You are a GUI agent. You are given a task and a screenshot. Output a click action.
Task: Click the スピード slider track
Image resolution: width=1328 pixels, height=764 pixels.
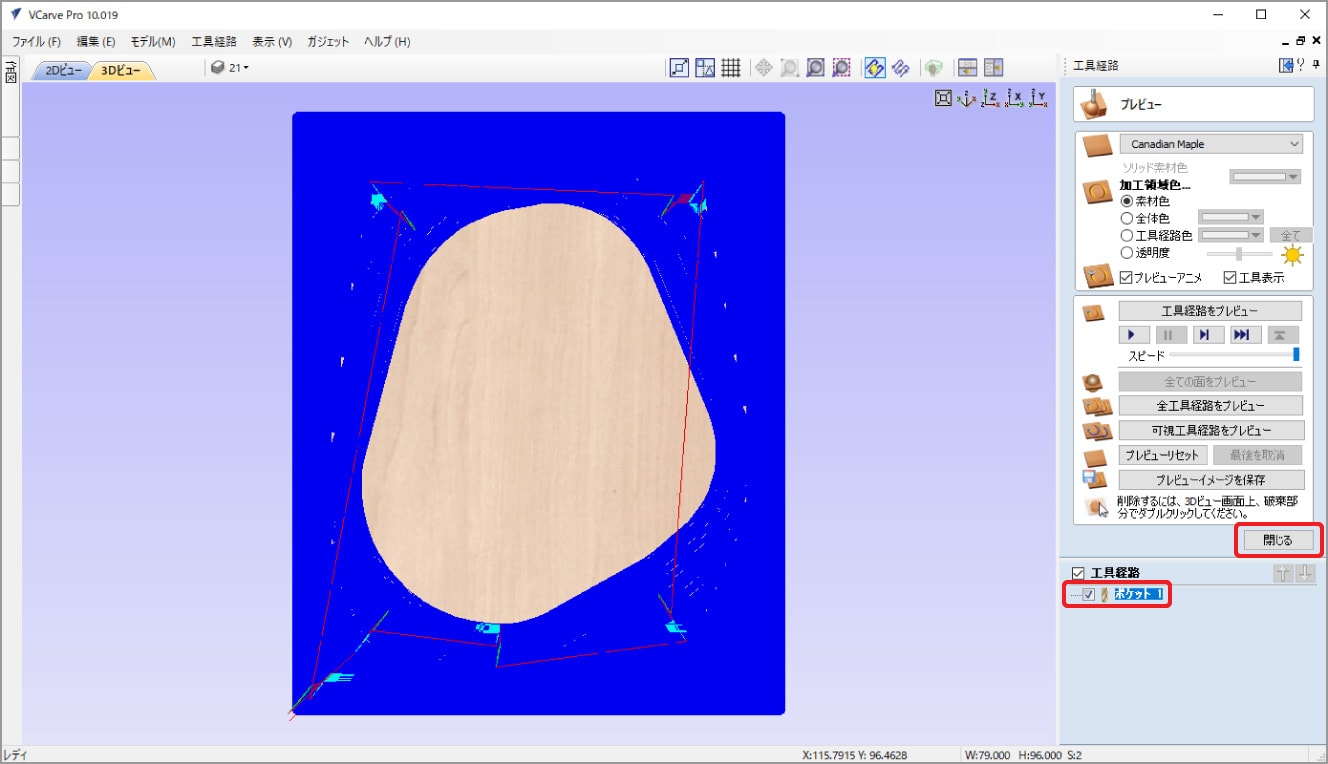(1230, 355)
